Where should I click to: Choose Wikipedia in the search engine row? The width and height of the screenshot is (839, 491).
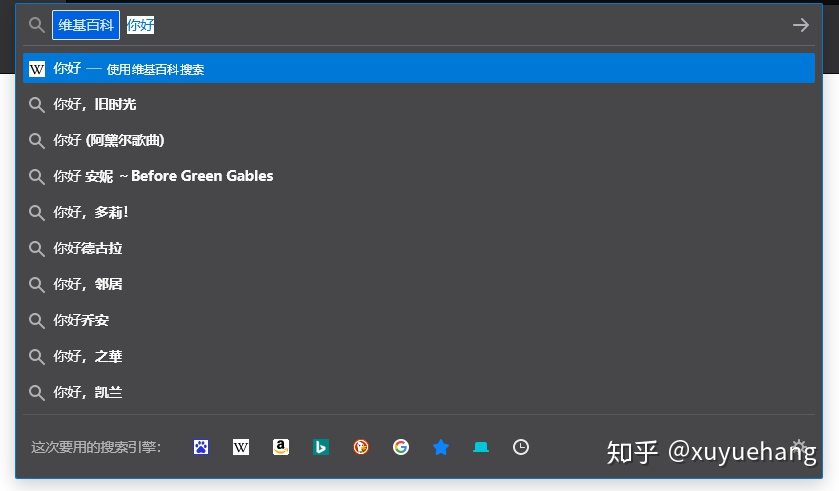point(241,447)
